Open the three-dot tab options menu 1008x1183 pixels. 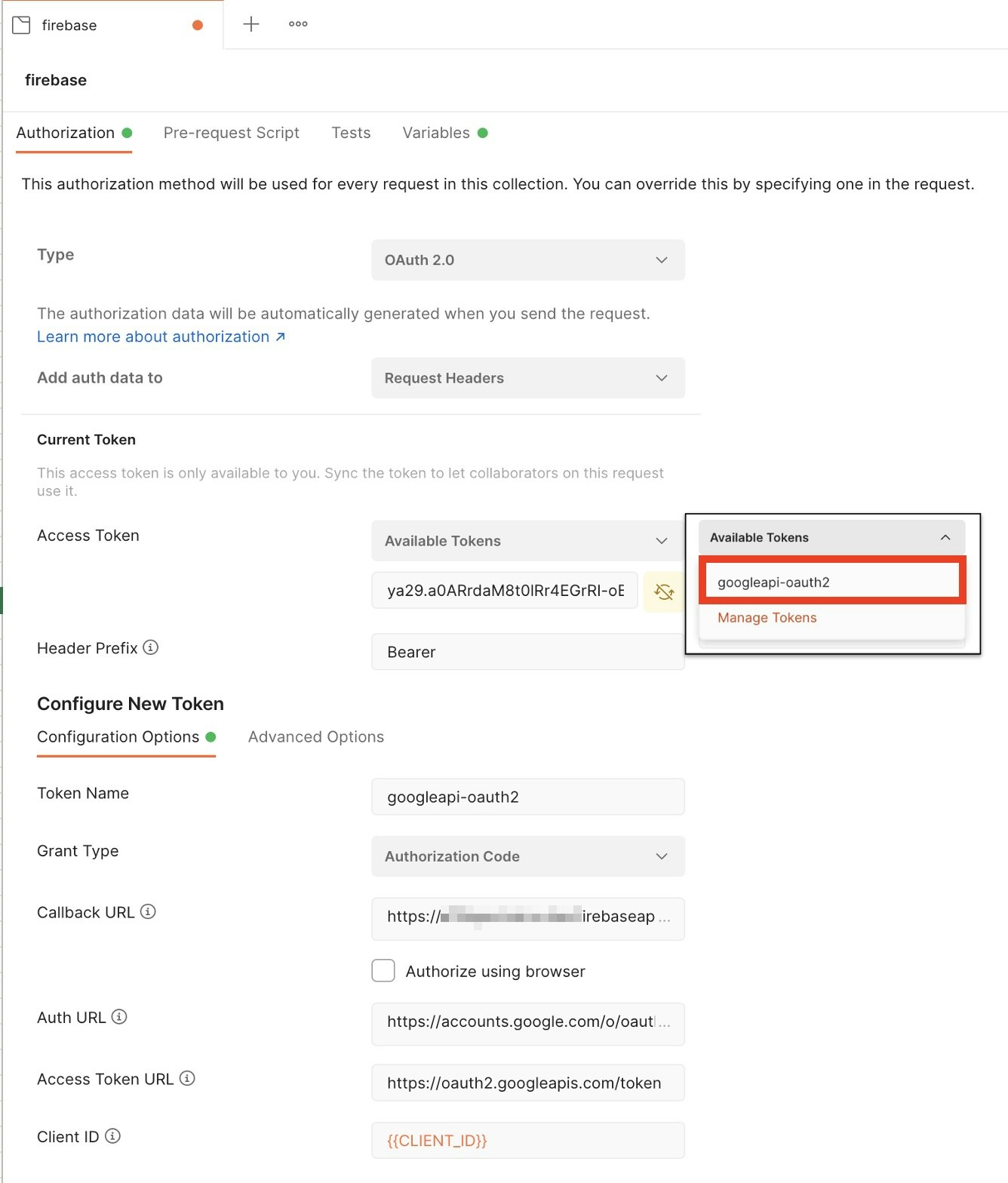coord(298,24)
